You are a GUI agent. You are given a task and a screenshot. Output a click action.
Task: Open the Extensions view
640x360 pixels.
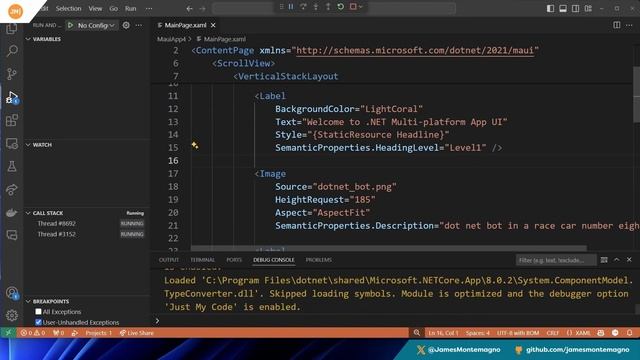[x=12, y=120]
